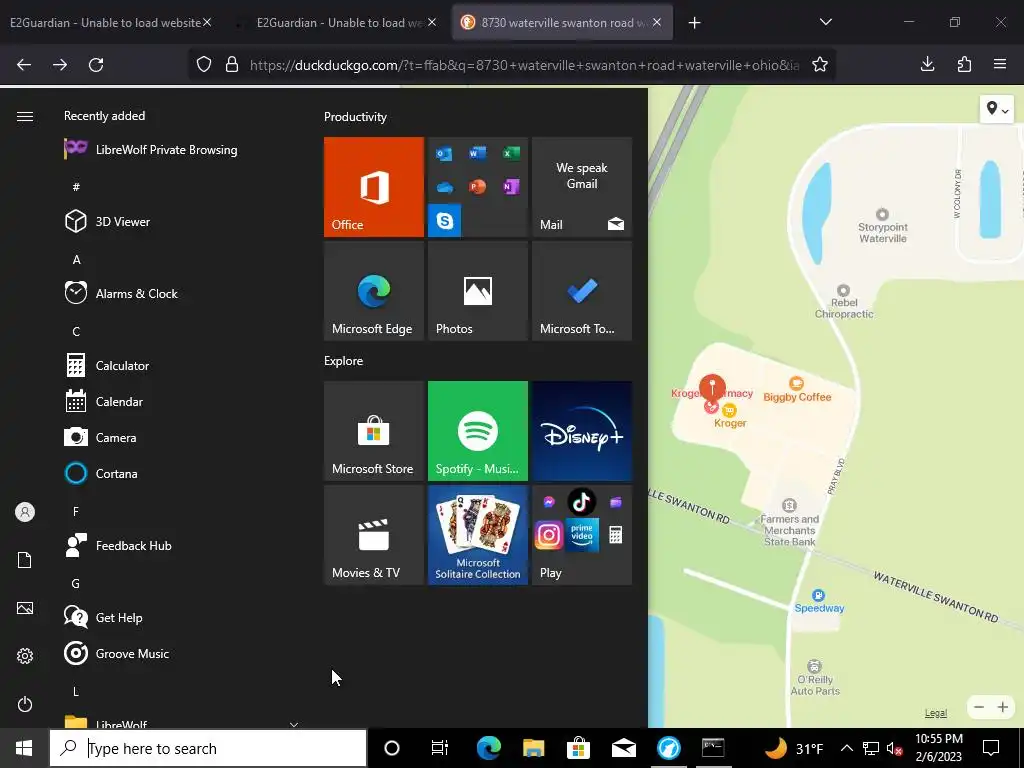Click the Explore group heading

(344, 360)
